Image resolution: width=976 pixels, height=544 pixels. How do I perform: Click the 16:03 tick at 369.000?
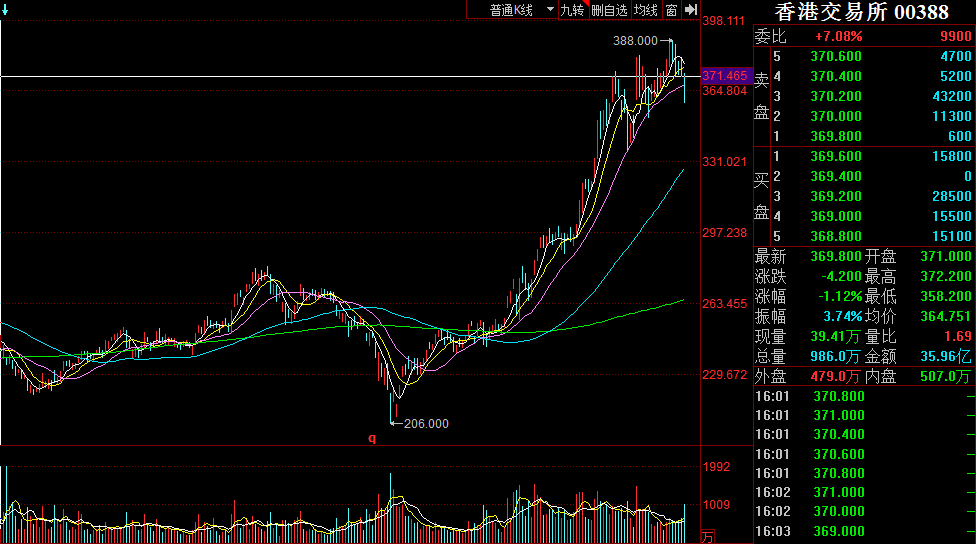click(838, 531)
